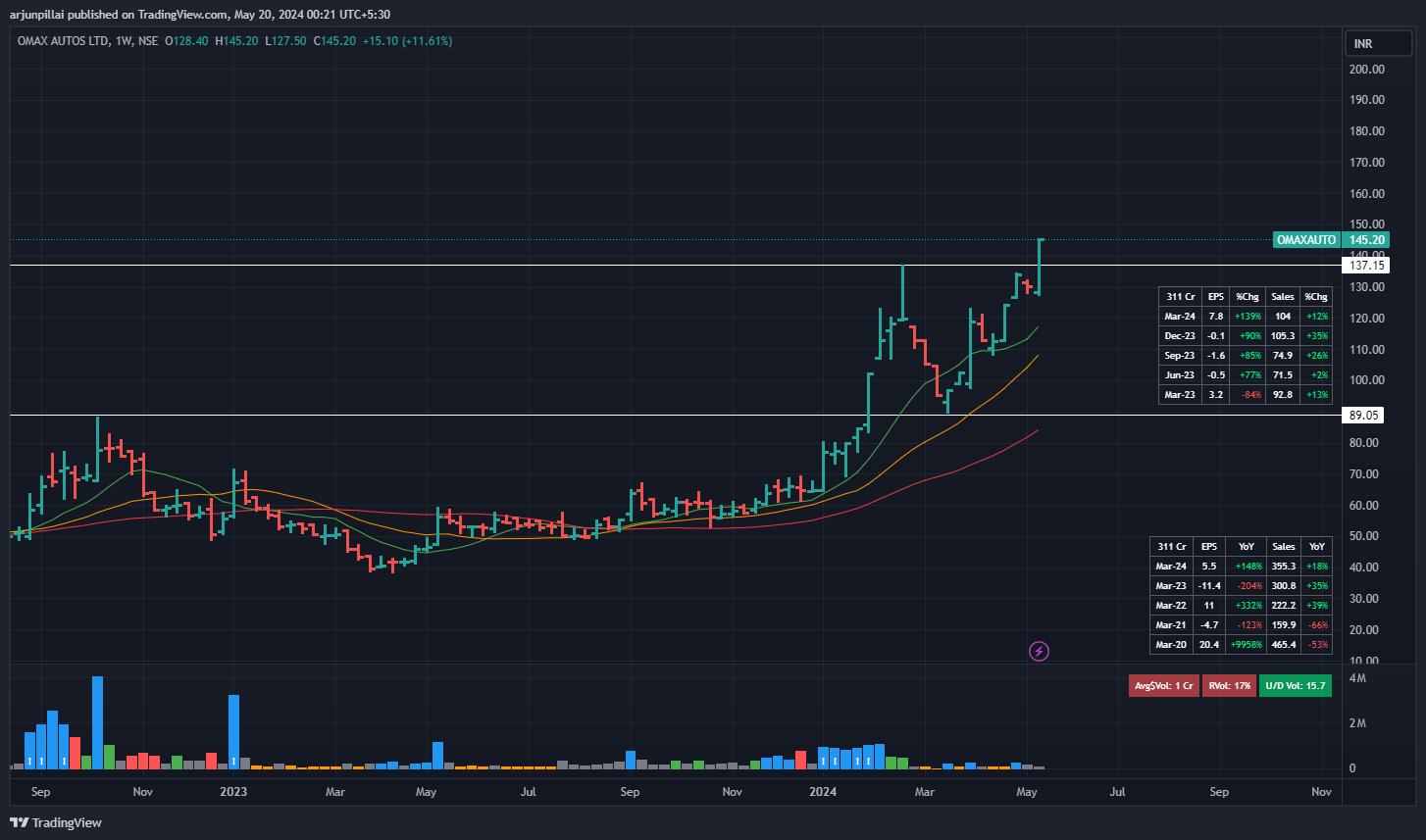Click the 160.00 price axis label
Image resolution: width=1426 pixels, height=840 pixels.
tap(1366, 194)
